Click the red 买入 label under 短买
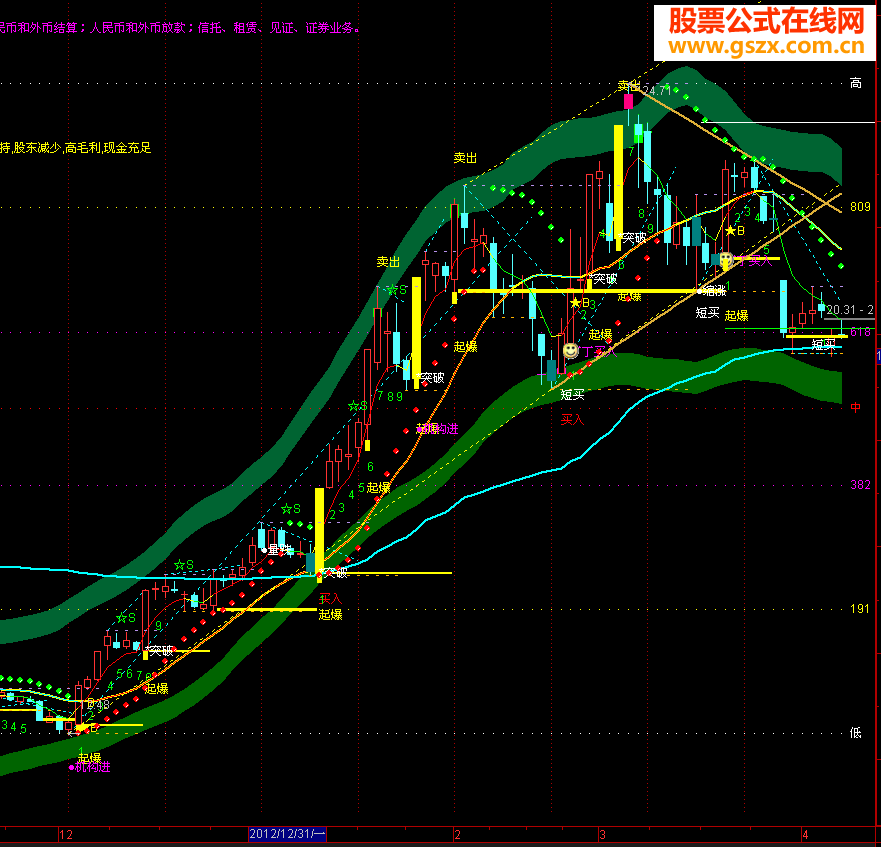 (x=572, y=419)
